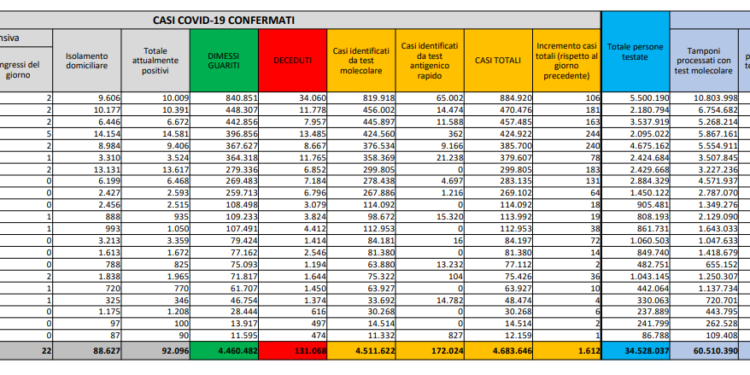This screenshot has width=750, height=375.
Task: Click the recovered cell 840.851
Action: click(x=224, y=98)
